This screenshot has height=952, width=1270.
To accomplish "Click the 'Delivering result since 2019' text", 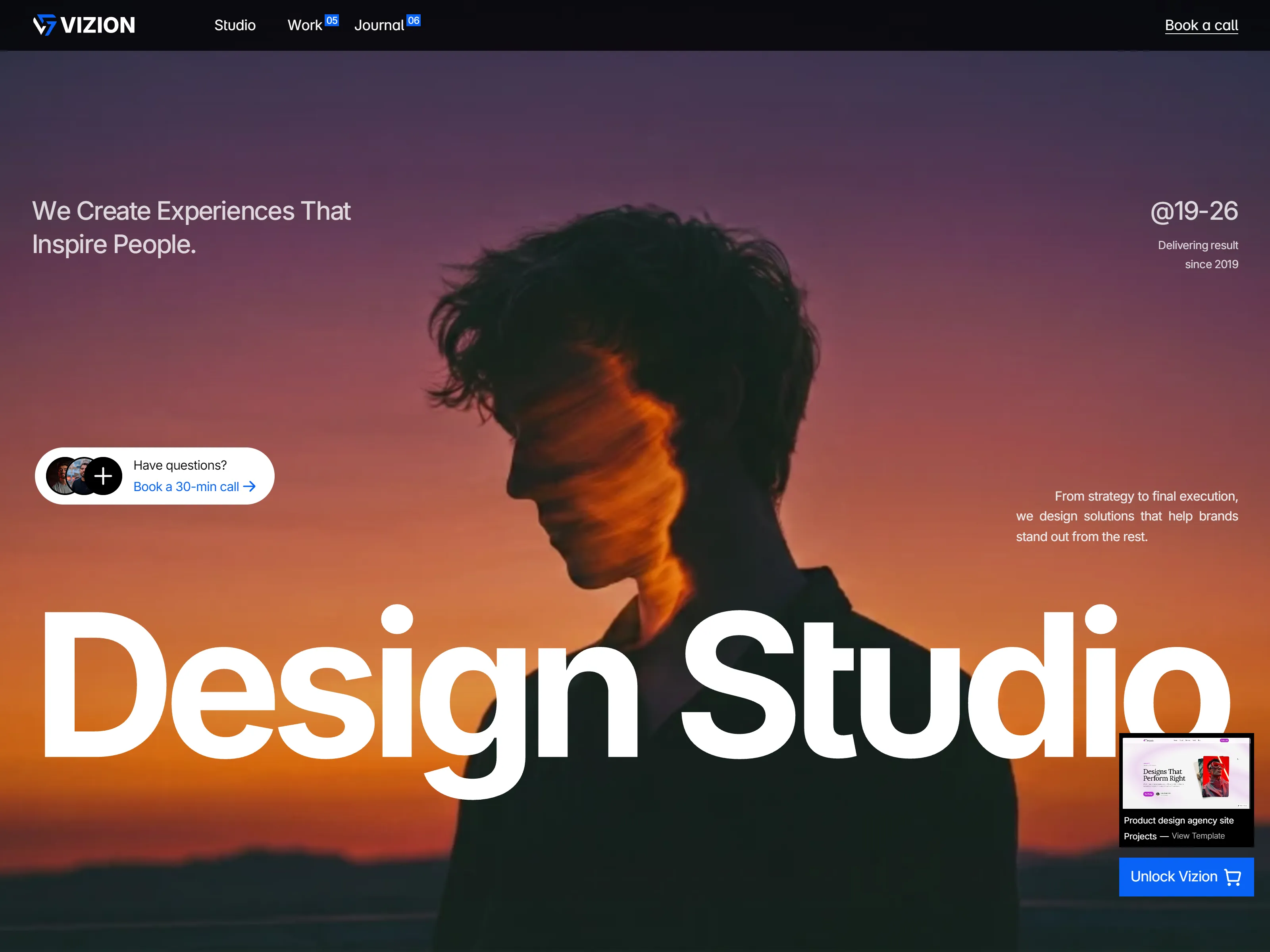I will pos(1198,255).
